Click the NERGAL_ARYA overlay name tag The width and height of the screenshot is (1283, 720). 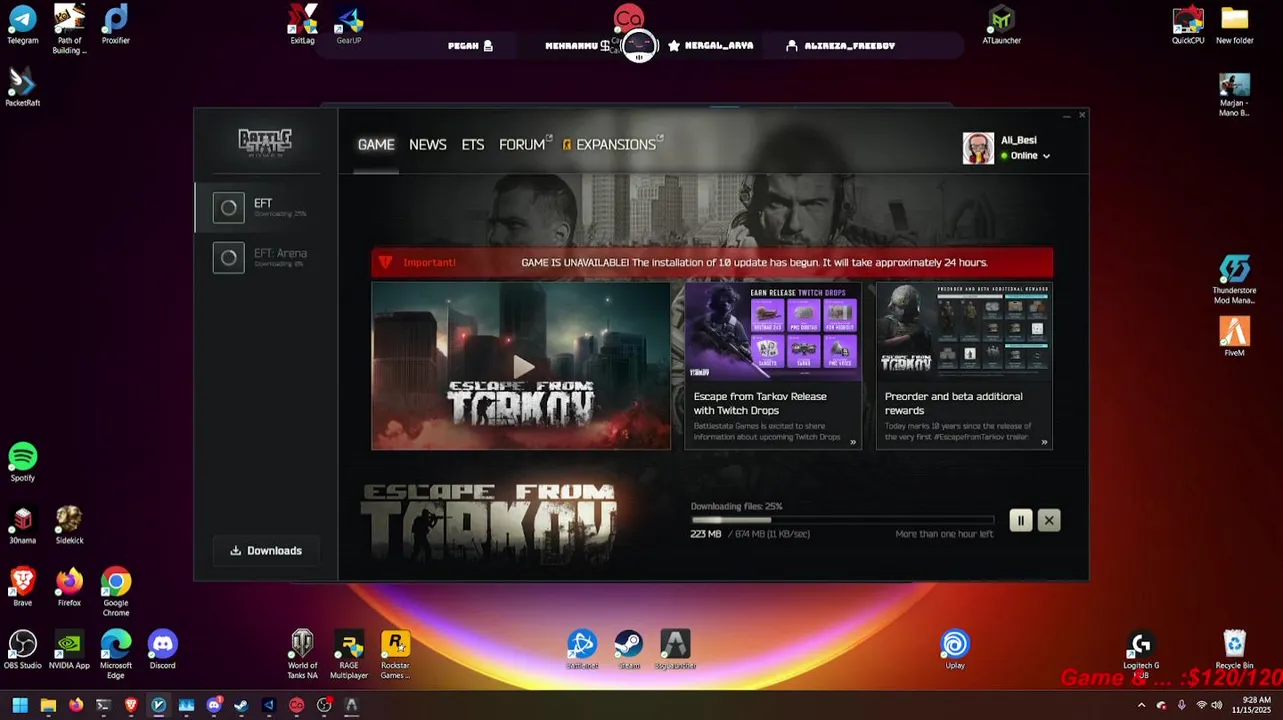click(711, 46)
